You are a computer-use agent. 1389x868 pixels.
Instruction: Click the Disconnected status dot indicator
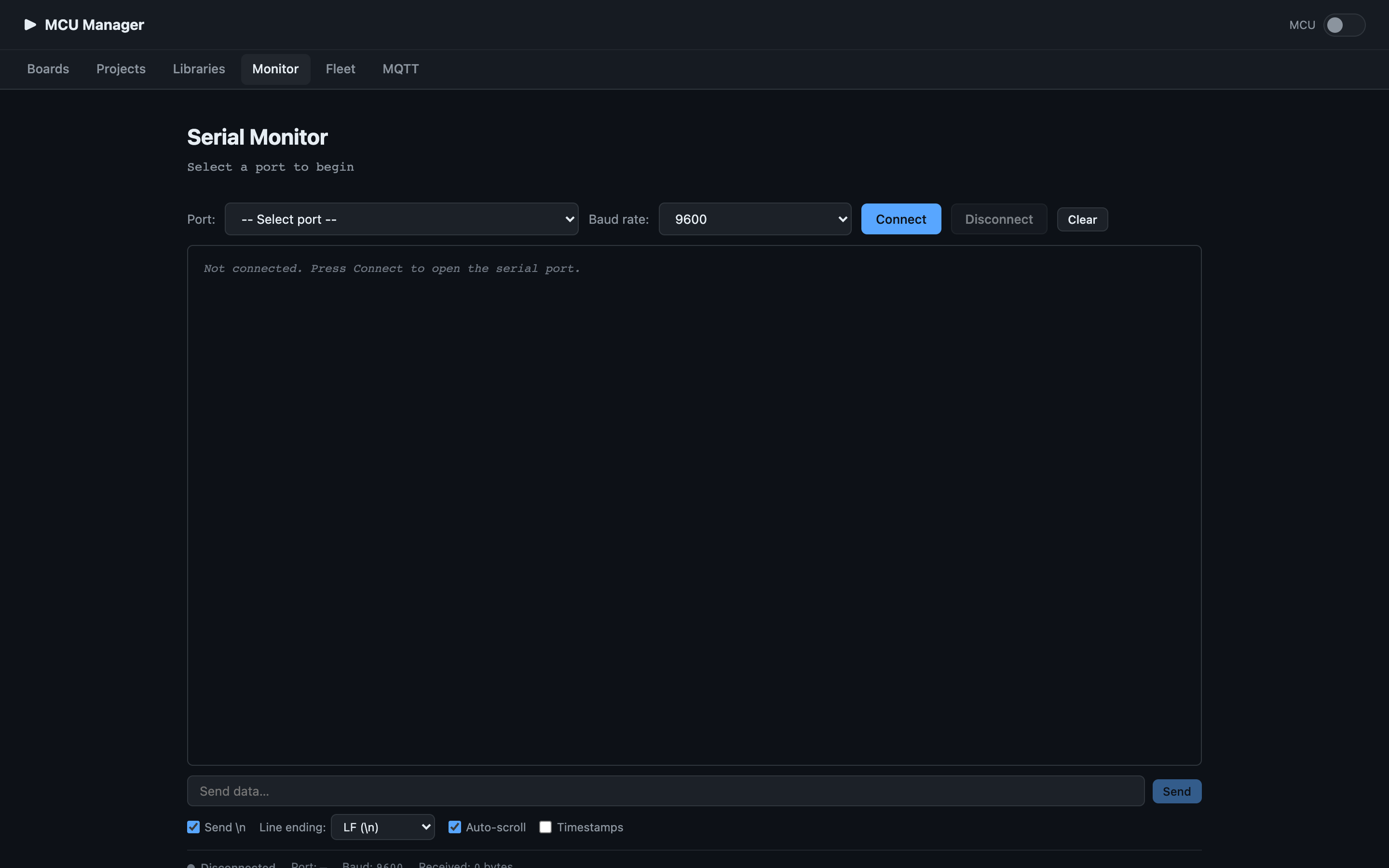[191, 866]
